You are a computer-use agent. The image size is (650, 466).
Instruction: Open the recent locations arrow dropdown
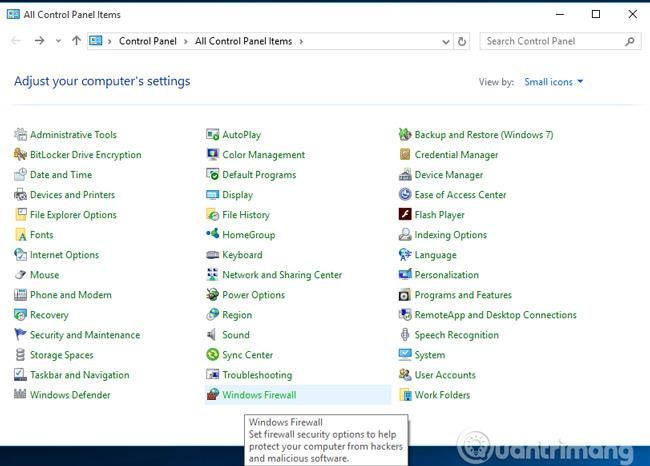coord(58,41)
